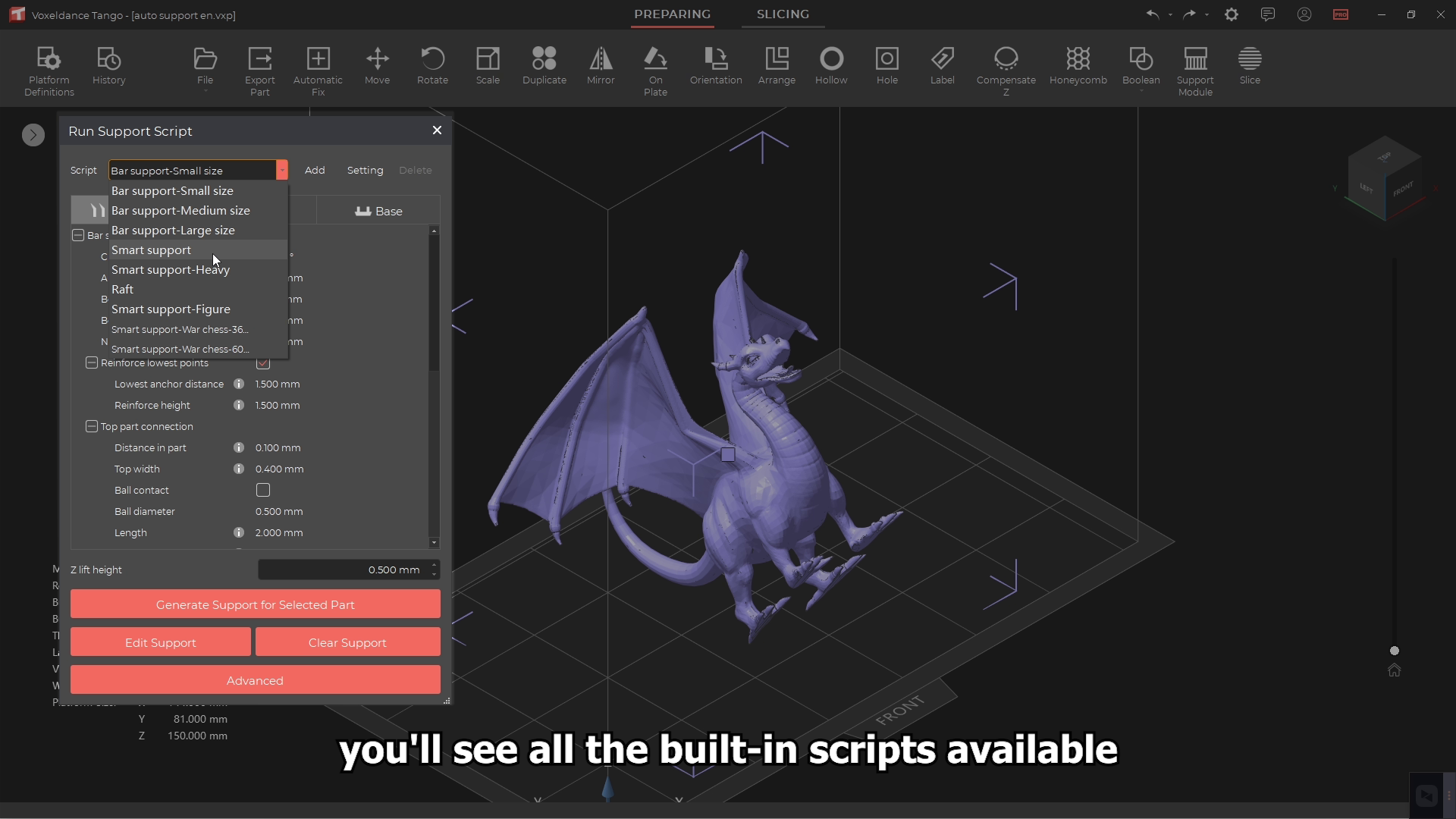The image size is (1456, 819).
Task: Choose Smart support-War chess-36 script
Action: pyautogui.click(x=198, y=329)
